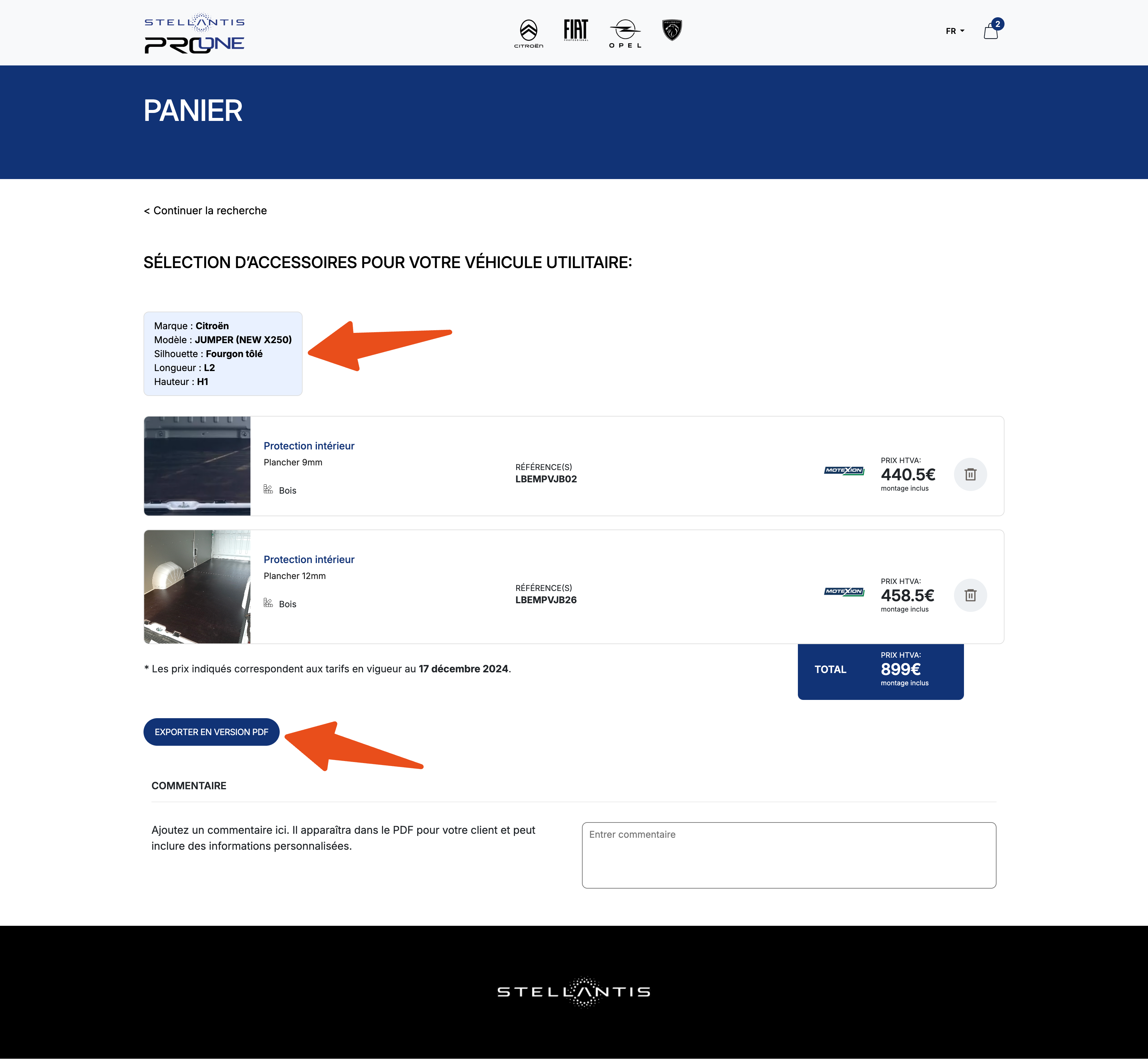Image resolution: width=1148 pixels, height=1059 pixels.
Task: Open Protection intérieur link for Plancher 9mm
Action: click(309, 446)
